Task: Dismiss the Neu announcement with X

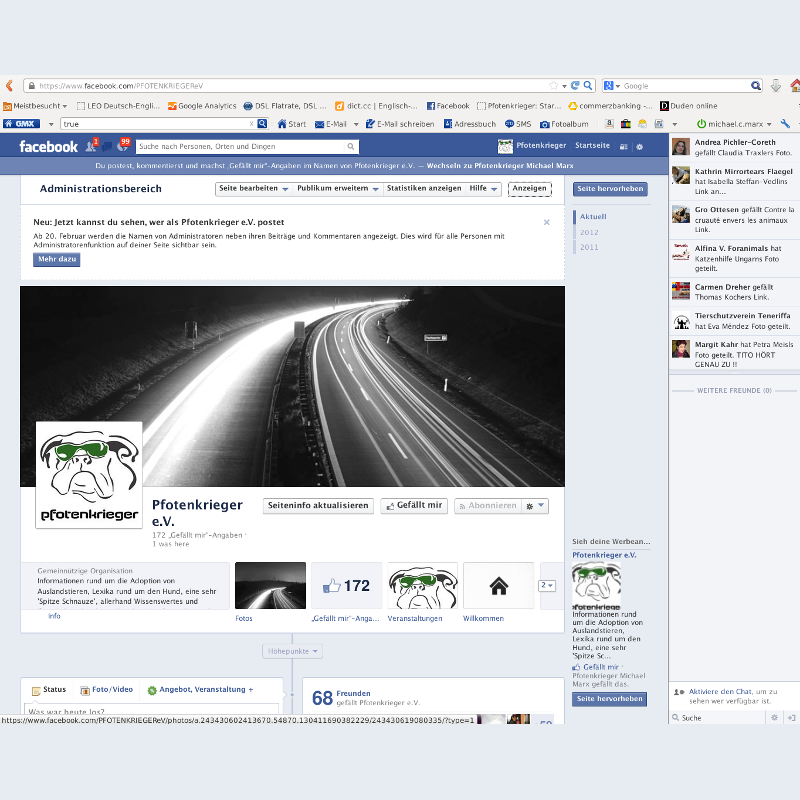Action: pos(546,222)
